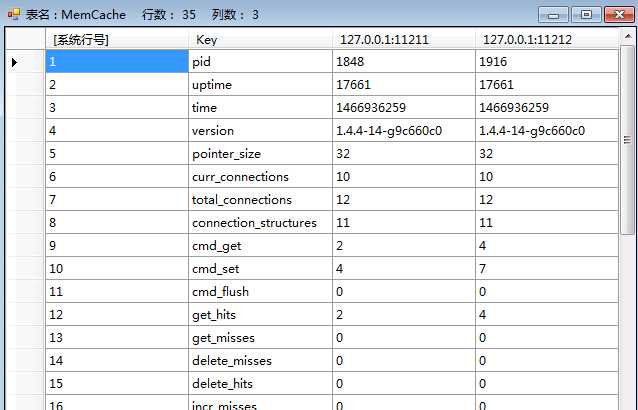Screen dimensions: 638x410
Task: Click scrollbar up arrow
Action: [627, 37]
